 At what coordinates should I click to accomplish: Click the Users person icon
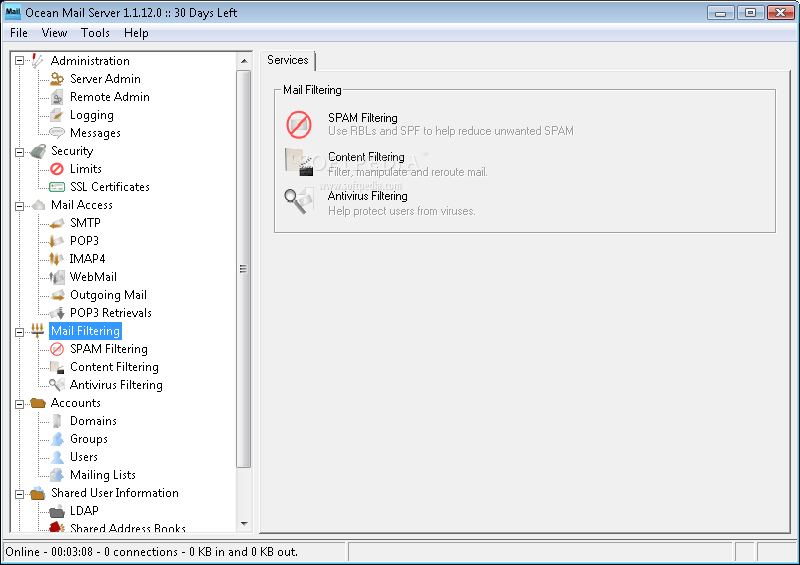[57, 457]
